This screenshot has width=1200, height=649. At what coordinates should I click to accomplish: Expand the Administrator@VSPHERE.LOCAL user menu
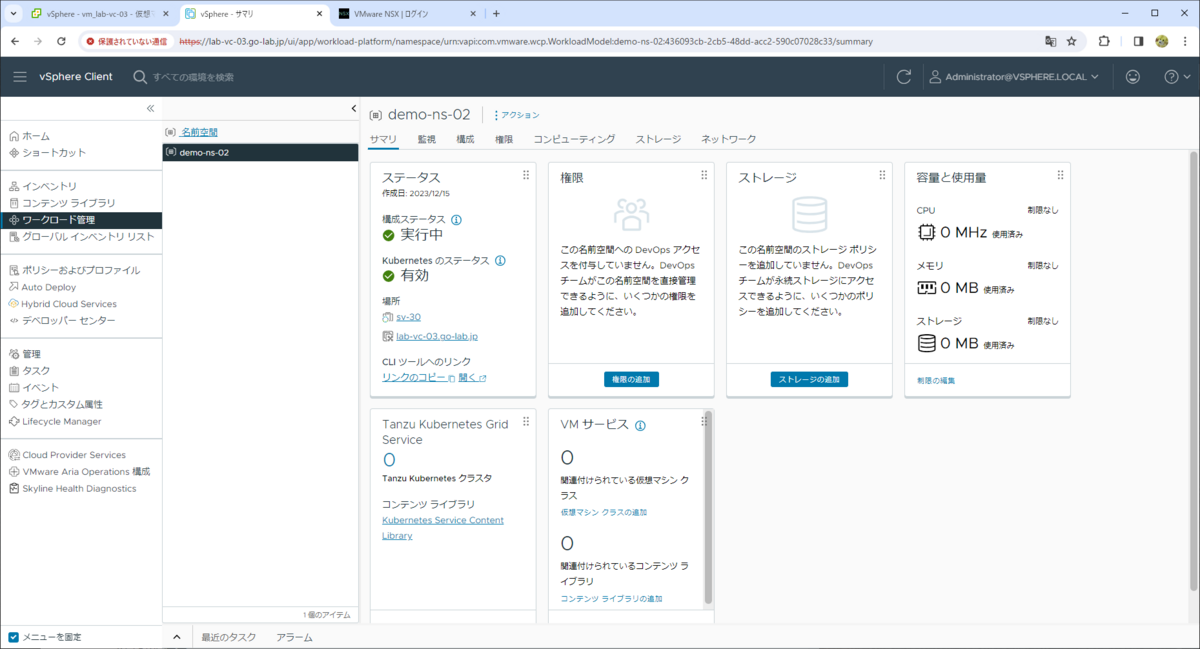1014,77
